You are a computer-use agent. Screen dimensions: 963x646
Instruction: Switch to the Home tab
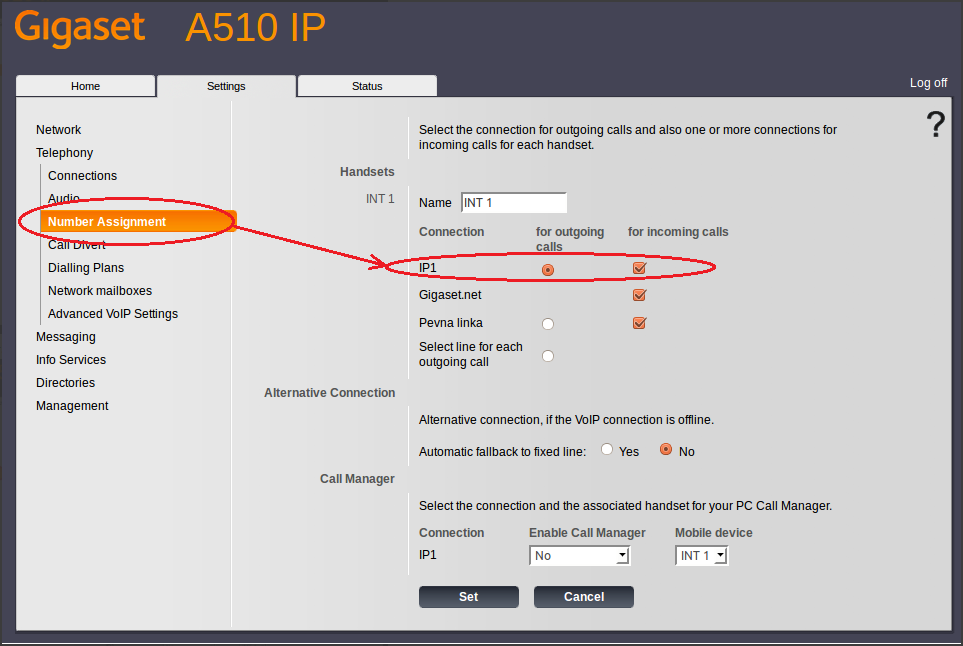tap(86, 86)
